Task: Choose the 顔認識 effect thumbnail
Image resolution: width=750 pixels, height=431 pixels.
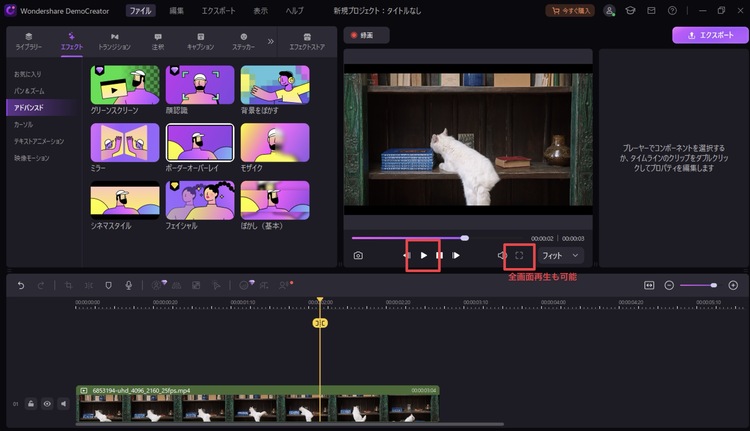Action: coord(200,85)
